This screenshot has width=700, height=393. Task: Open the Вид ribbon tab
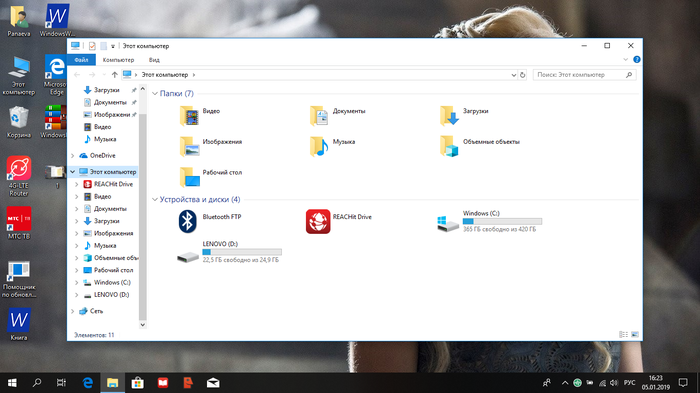click(x=154, y=59)
